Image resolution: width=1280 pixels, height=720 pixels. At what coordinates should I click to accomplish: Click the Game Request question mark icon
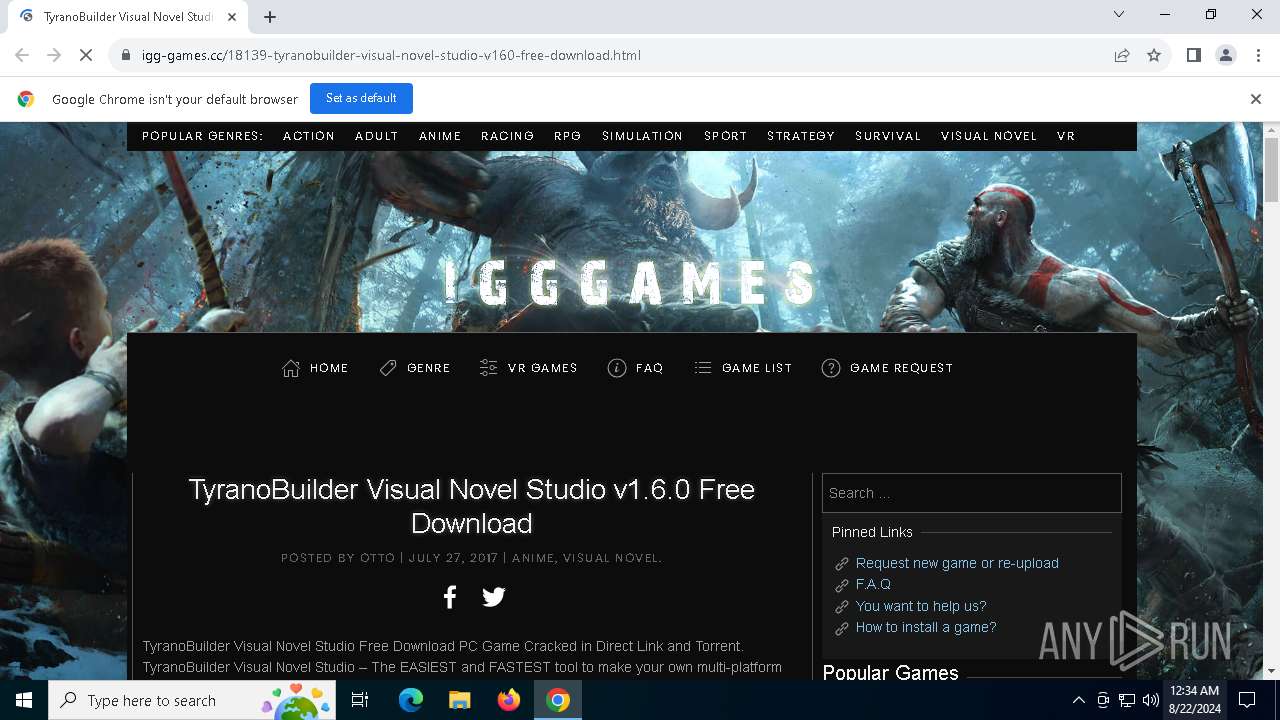pos(831,368)
